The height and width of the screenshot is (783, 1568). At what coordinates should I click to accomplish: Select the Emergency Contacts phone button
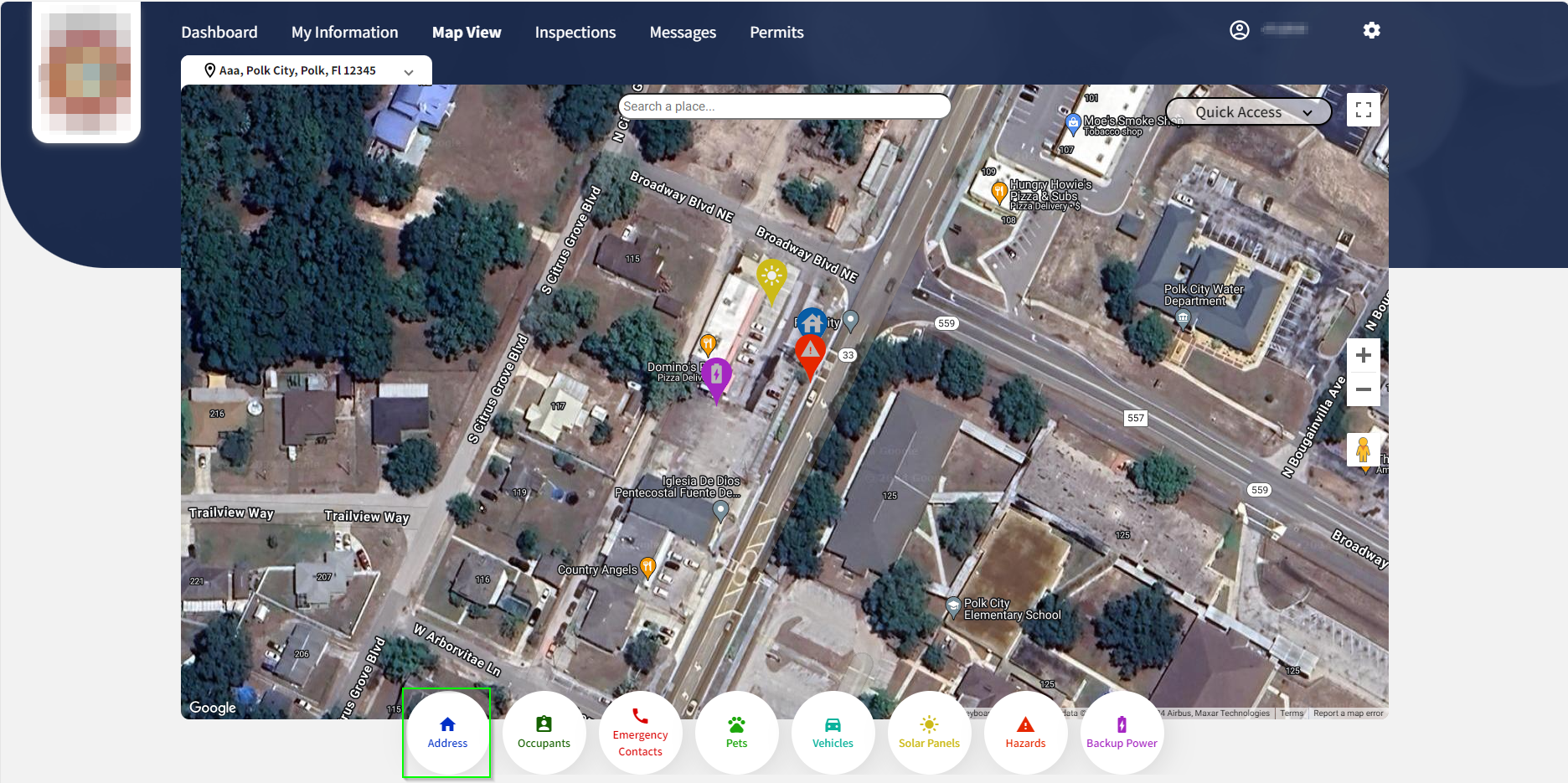click(640, 733)
